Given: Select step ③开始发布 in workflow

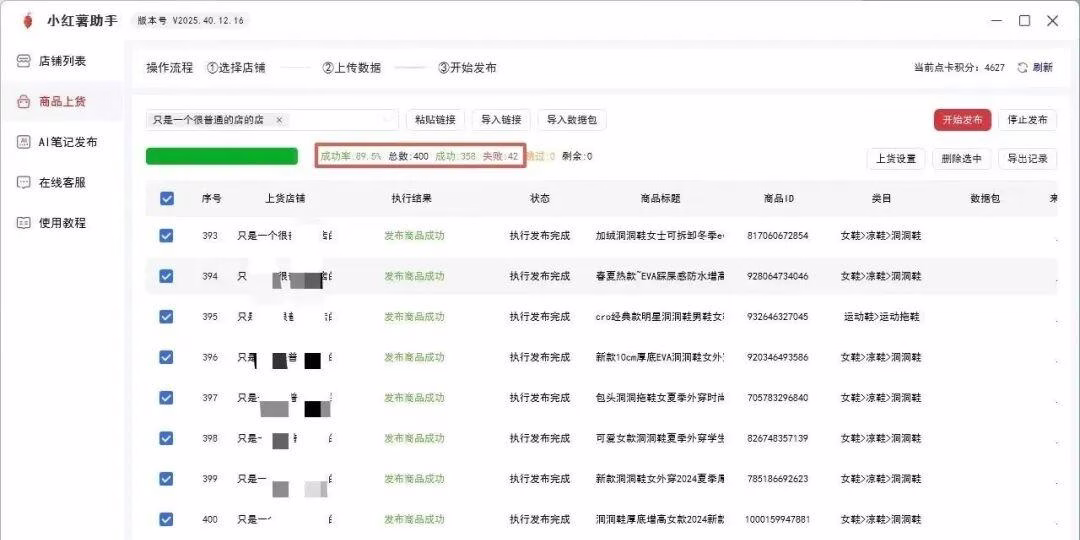Looking at the screenshot, I should pos(467,68).
